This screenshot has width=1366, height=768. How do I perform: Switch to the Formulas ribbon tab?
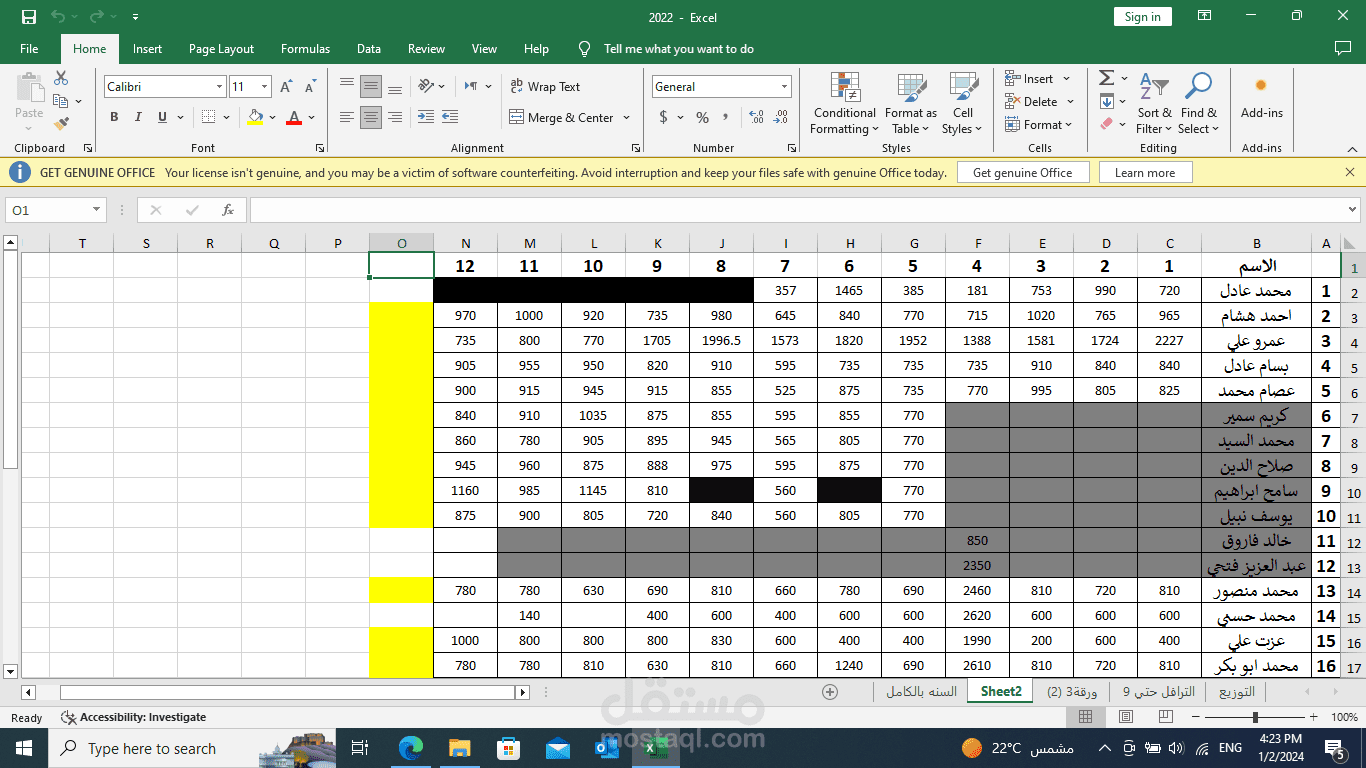tap(305, 49)
